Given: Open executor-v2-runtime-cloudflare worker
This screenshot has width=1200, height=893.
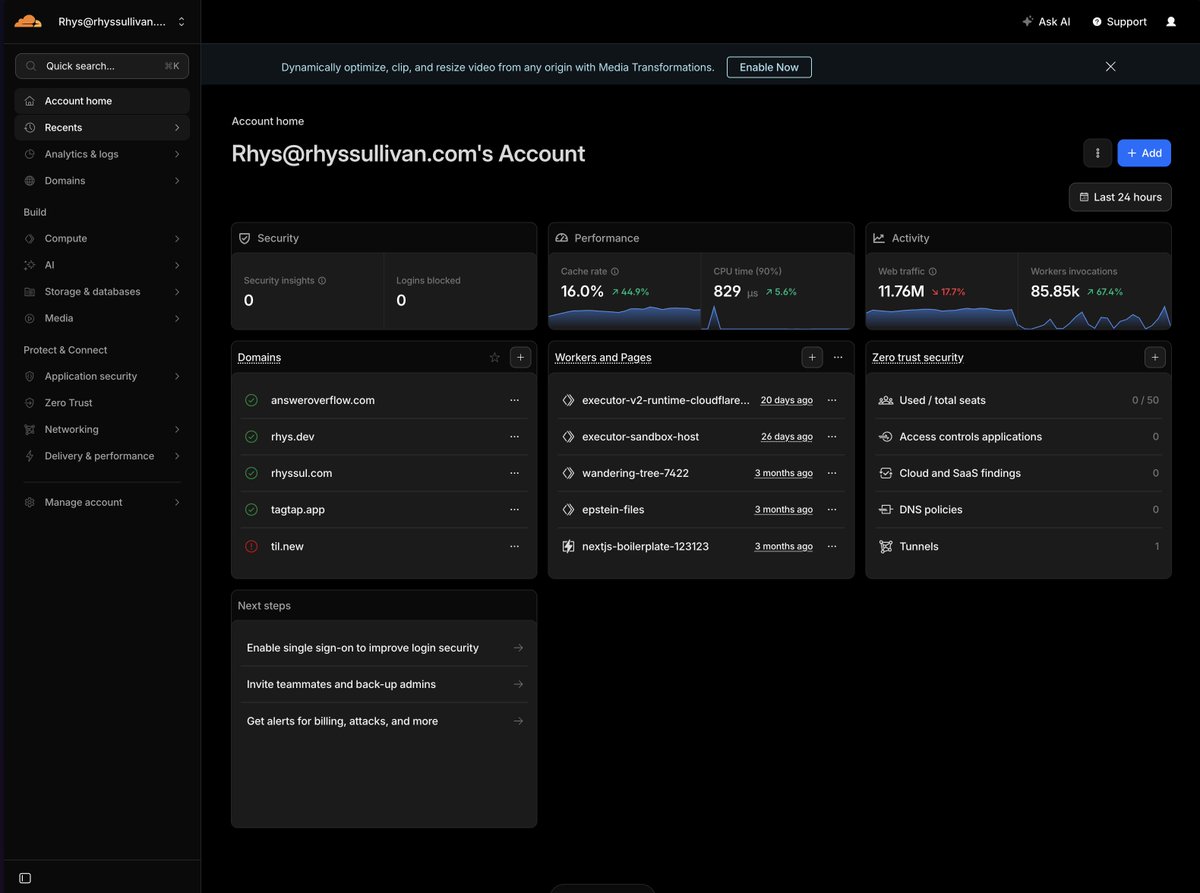Looking at the screenshot, I should pyautogui.click(x=665, y=400).
